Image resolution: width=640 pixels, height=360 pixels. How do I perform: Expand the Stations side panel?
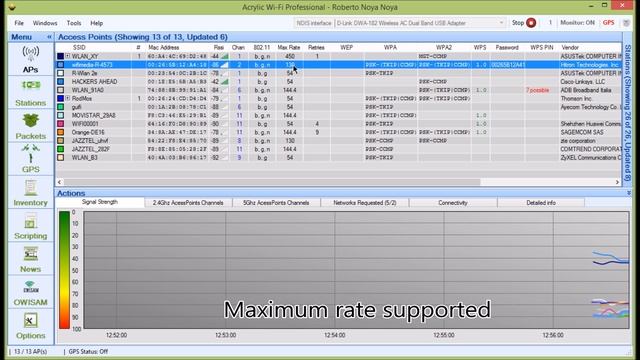click(628, 112)
